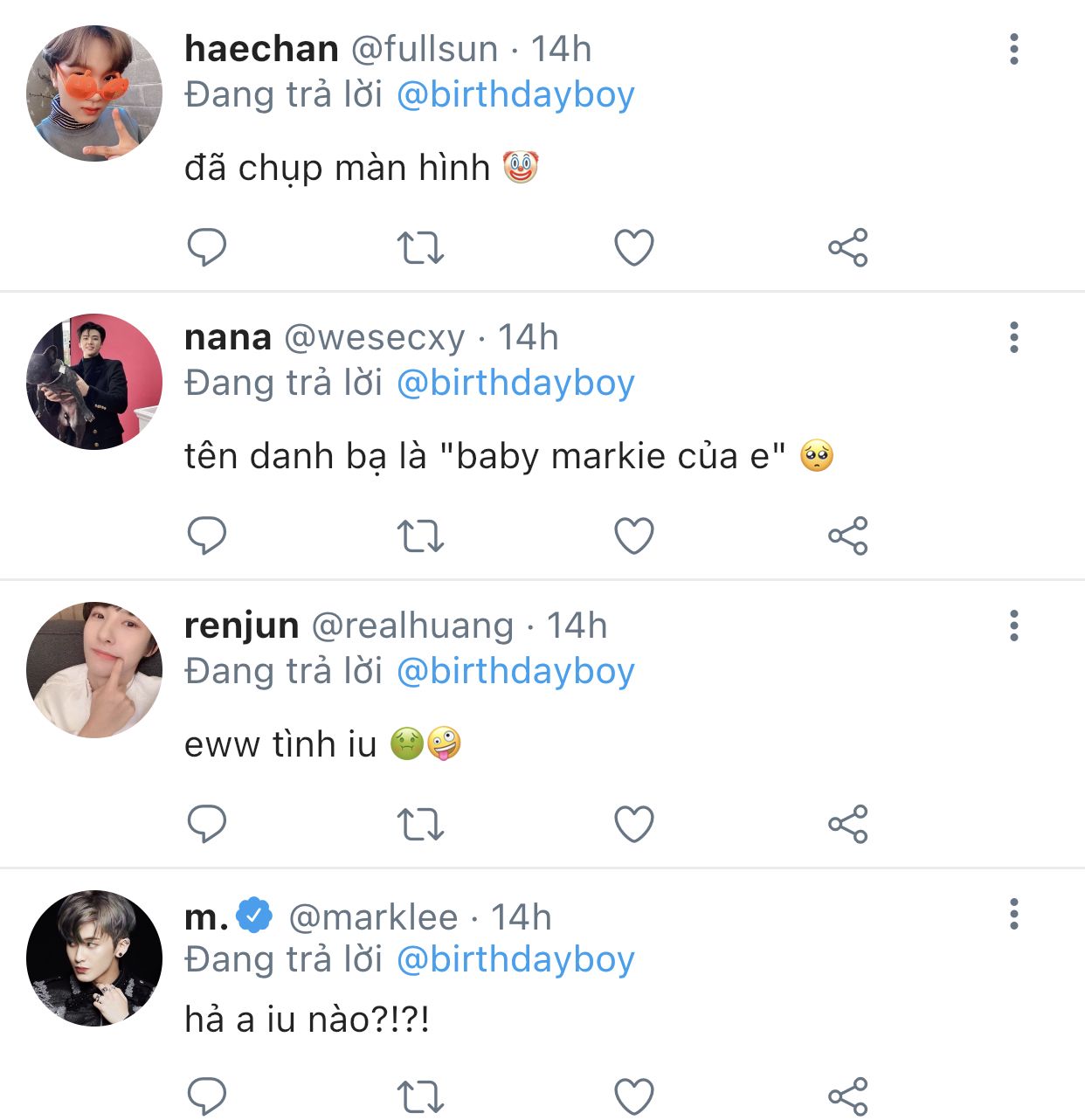This screenshot has height=1120, width=1085.
Task: Click the renjun display name
Action: (242, 626)
